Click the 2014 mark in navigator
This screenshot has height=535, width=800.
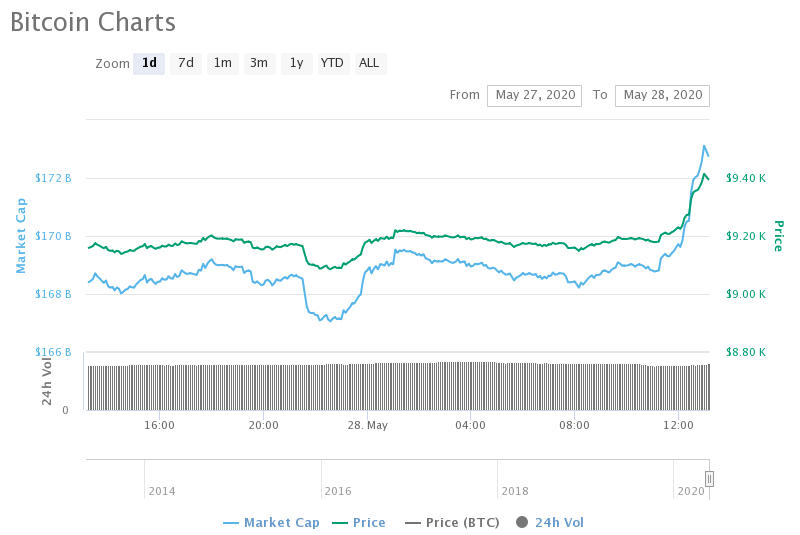[x=162, y=491]
